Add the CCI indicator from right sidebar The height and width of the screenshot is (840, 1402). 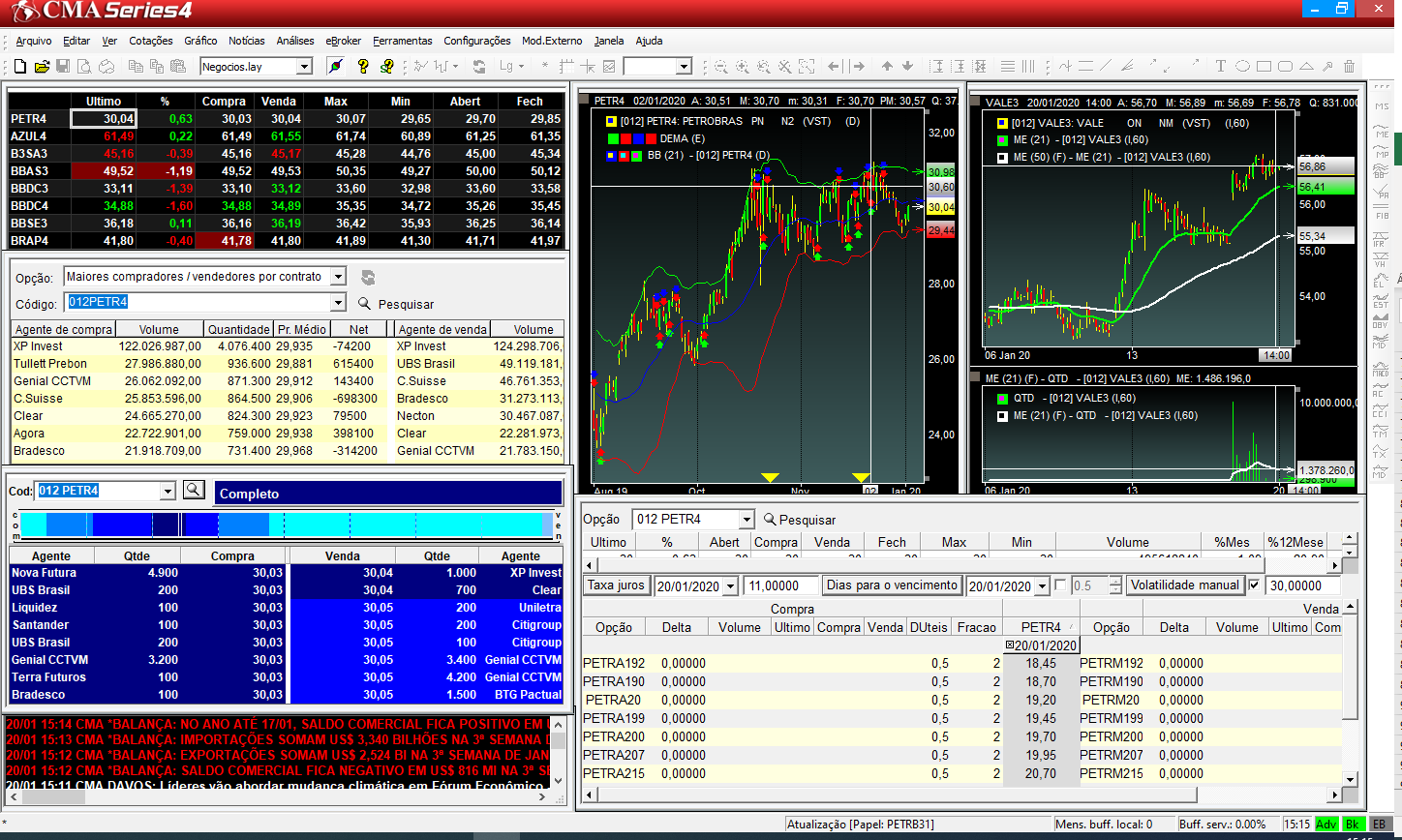point(1380,410)
